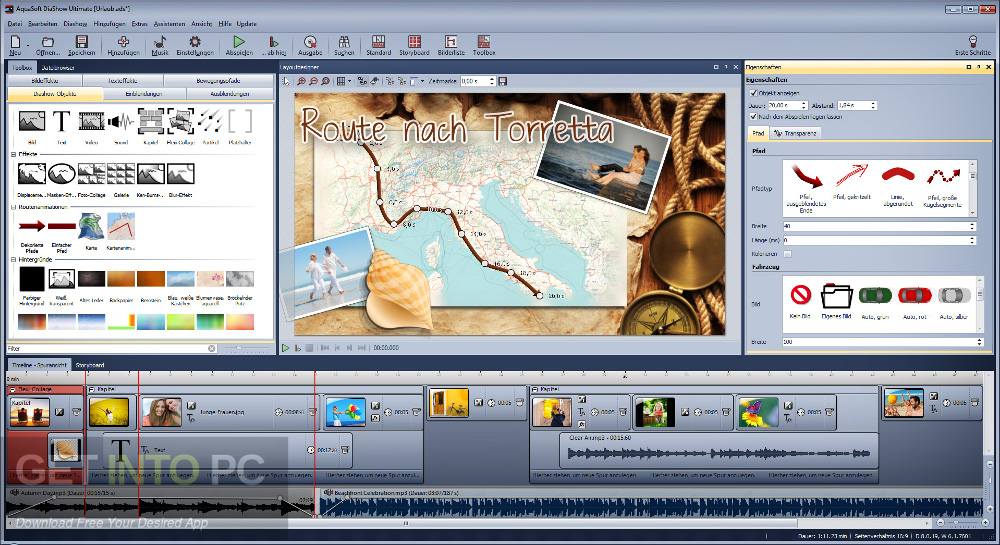The image size is (1000, 545).
Task: Select the Kapitel object icon in Toolbox
Action: (151, 120)
